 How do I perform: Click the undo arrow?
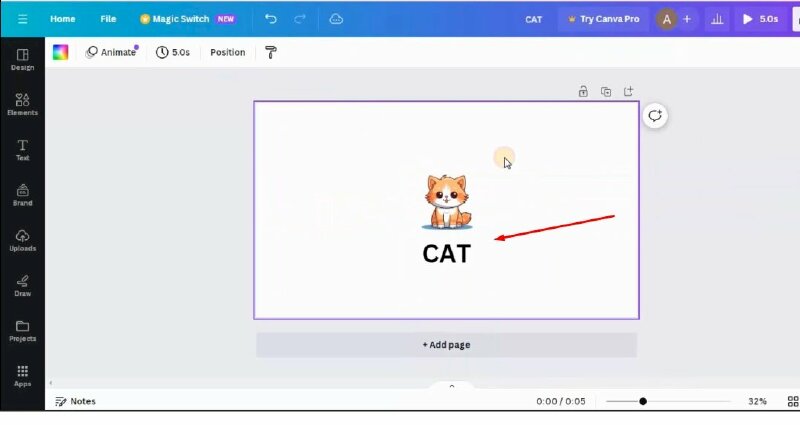tap(271, 19)
